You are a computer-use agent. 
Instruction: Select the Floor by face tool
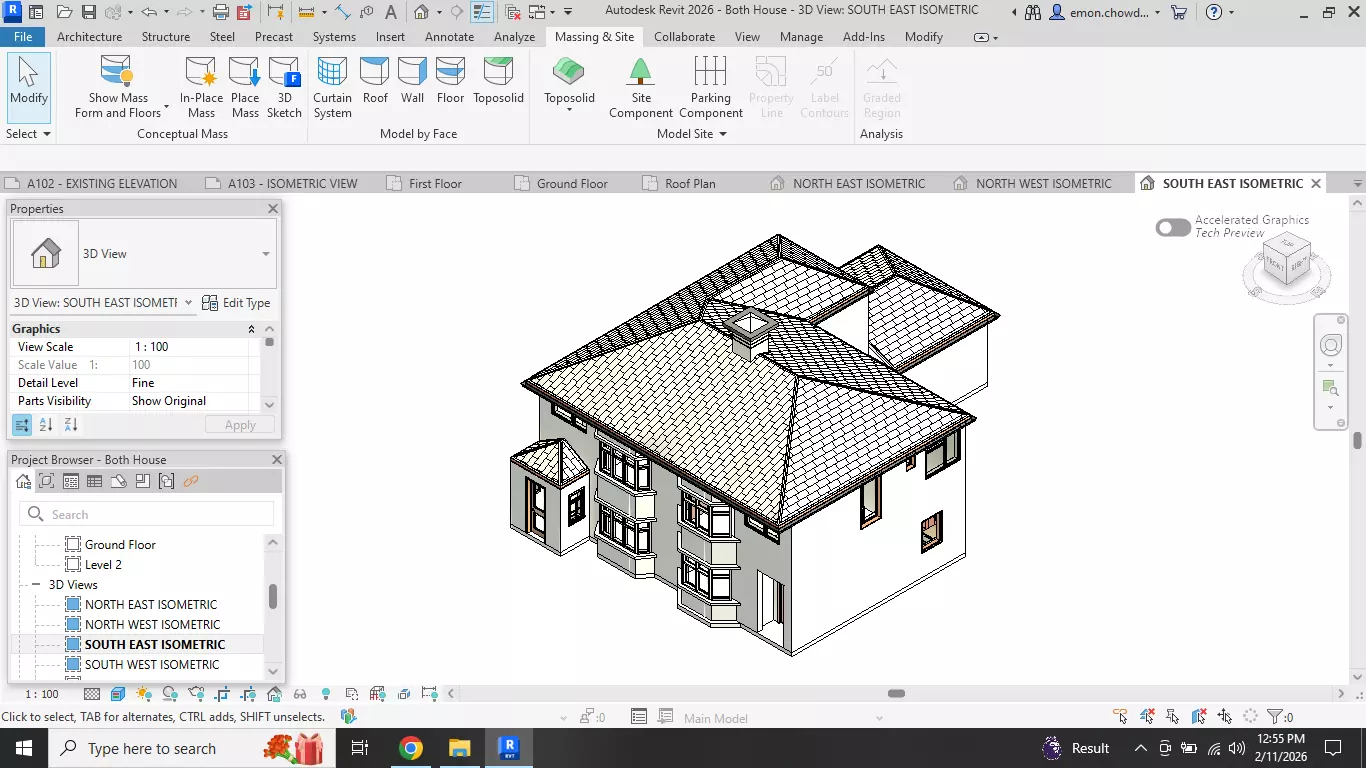450,80
